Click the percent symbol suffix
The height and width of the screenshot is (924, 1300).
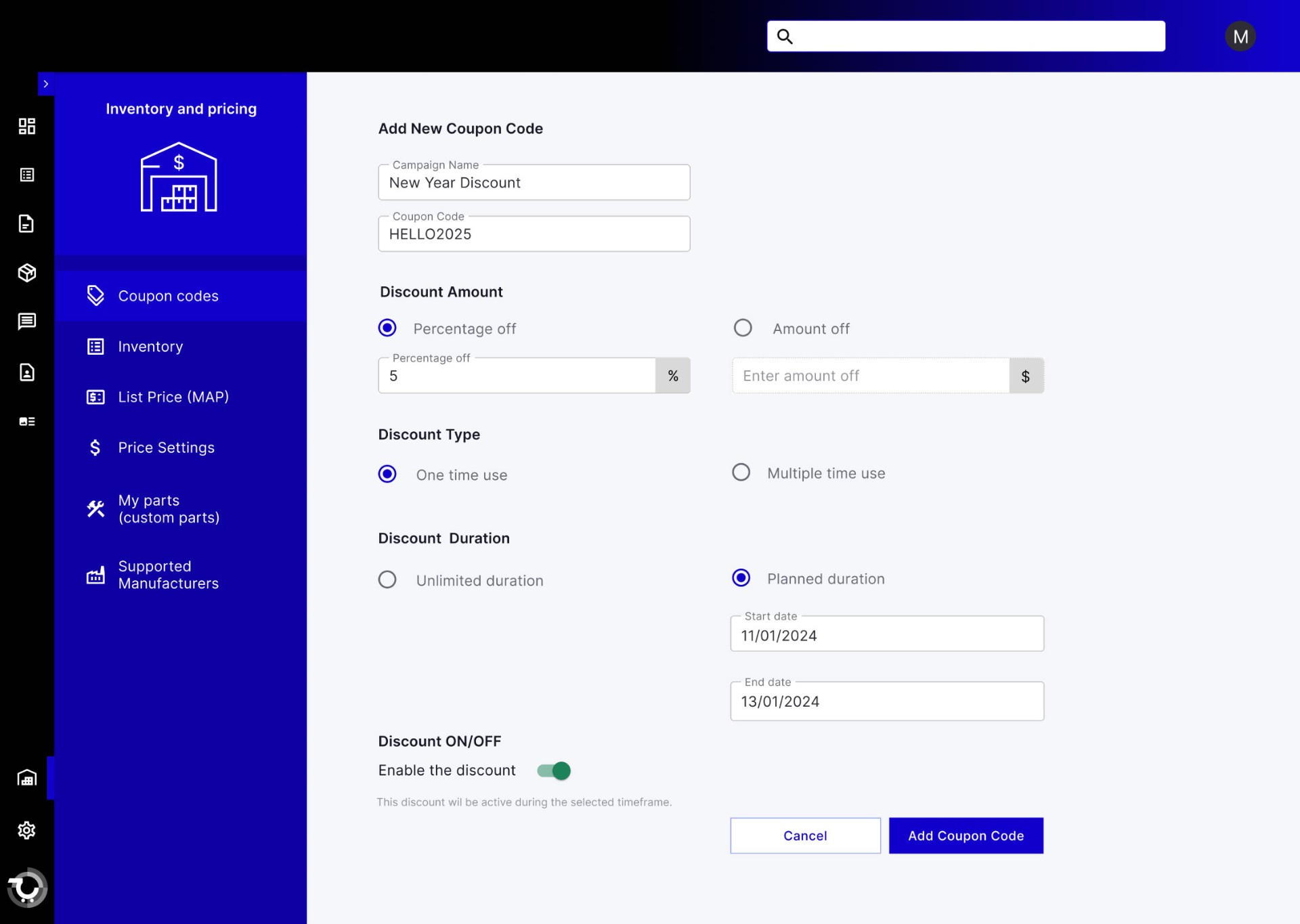(x=673, y=376)
